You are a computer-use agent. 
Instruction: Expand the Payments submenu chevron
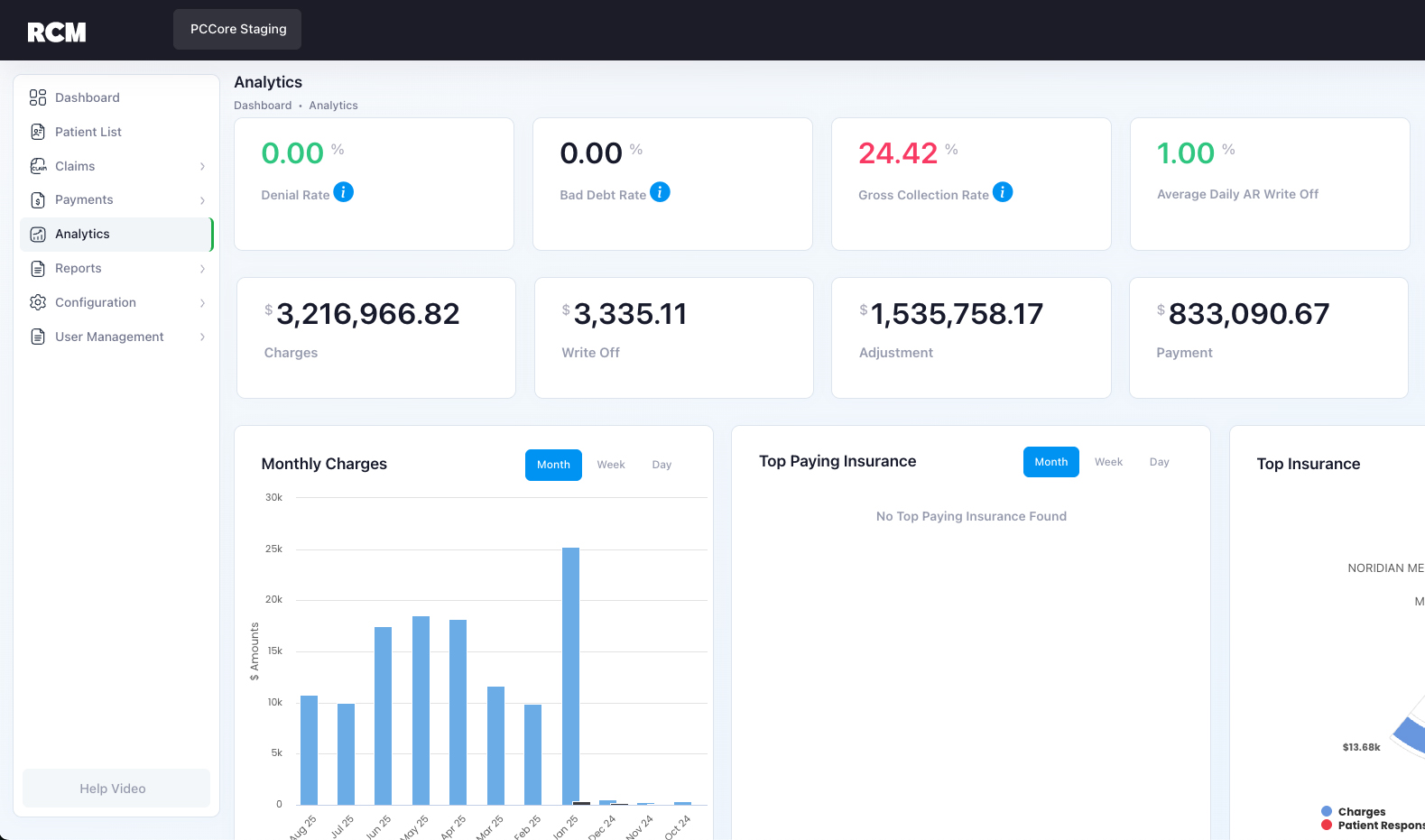pos(202,200)
